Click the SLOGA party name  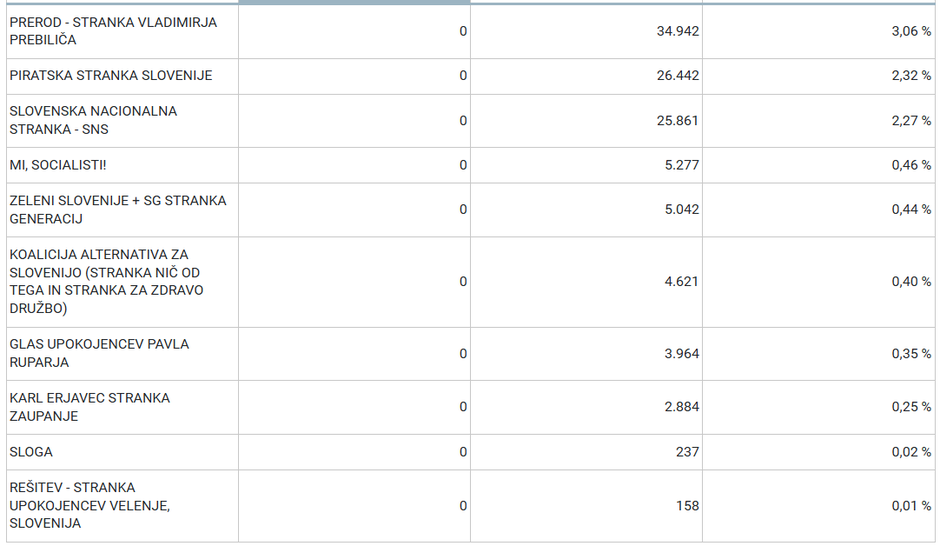pos(31,452)
